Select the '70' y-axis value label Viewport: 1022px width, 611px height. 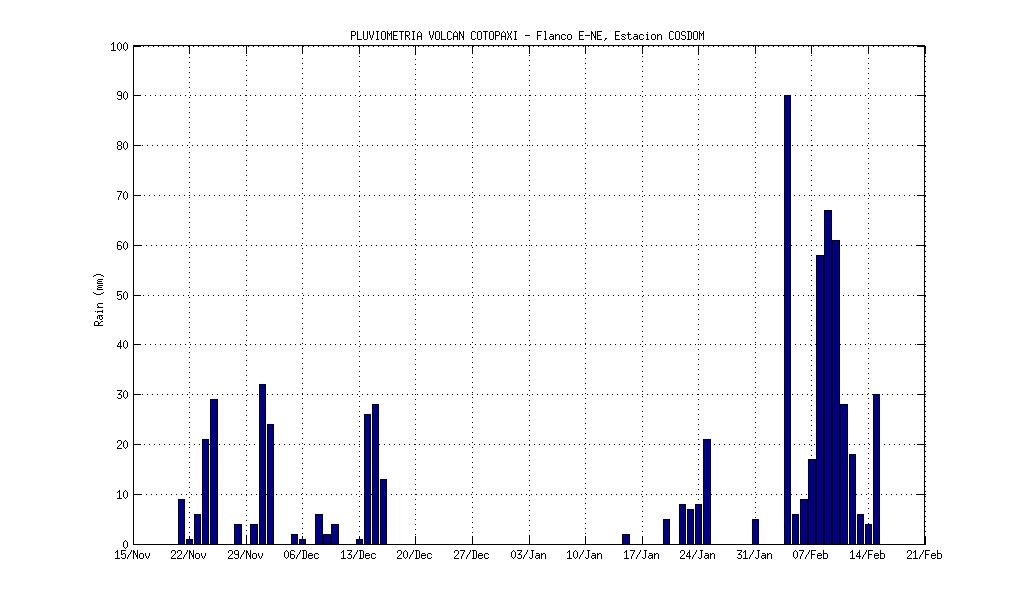coord(123,196)
